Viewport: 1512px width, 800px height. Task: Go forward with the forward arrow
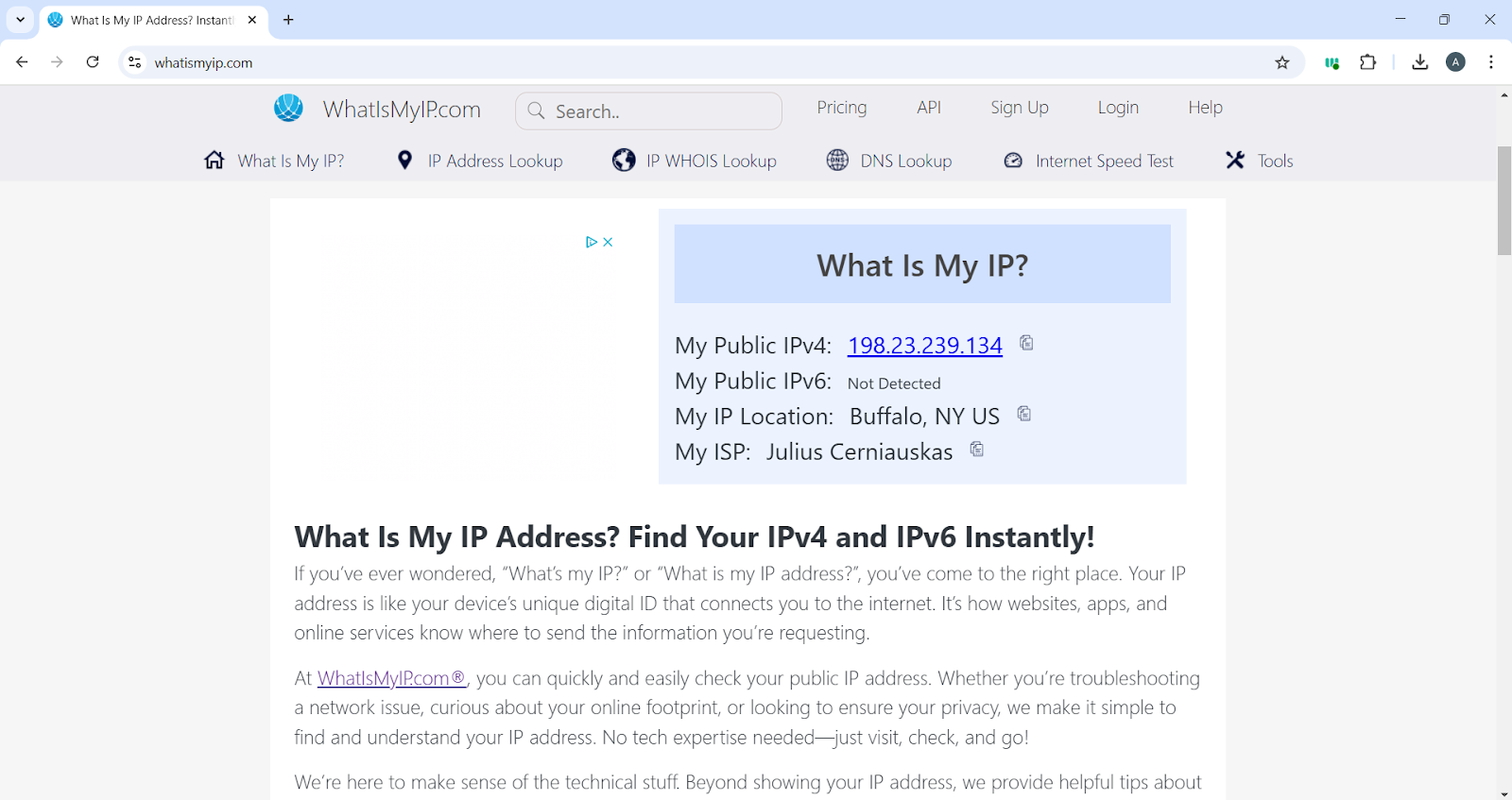pos(57,62)
